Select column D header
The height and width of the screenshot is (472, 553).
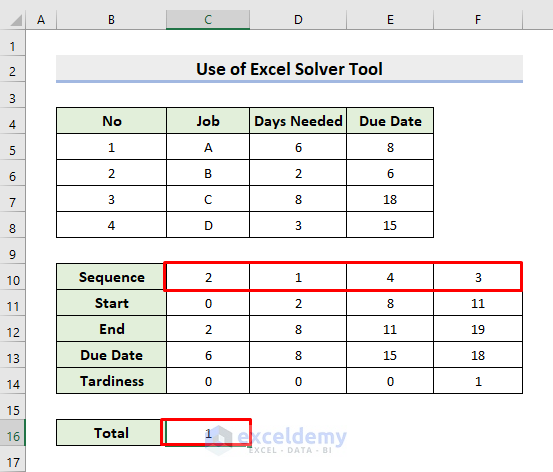click(x=298, y=20)
